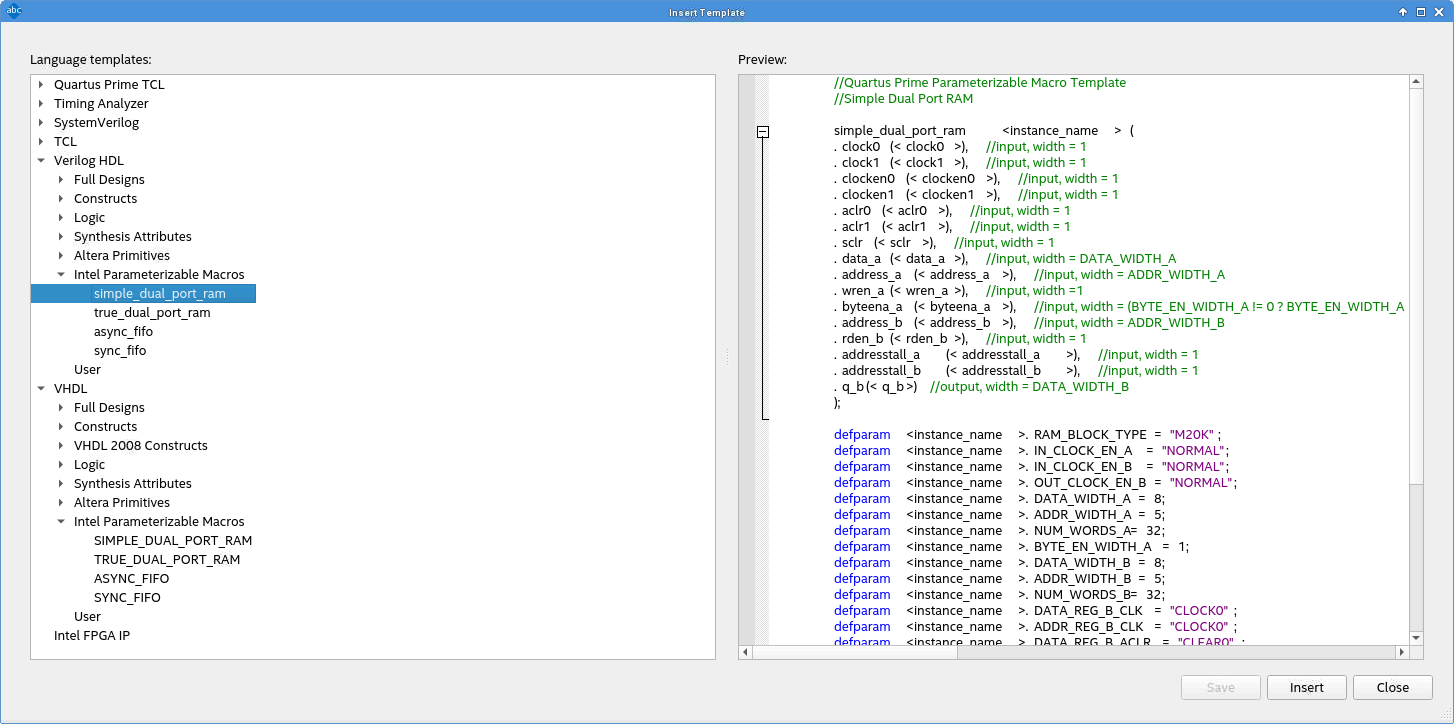Collapse the code fold marker in preview
This screenshot has height=724, width=1454.
(x=762, y=131)
